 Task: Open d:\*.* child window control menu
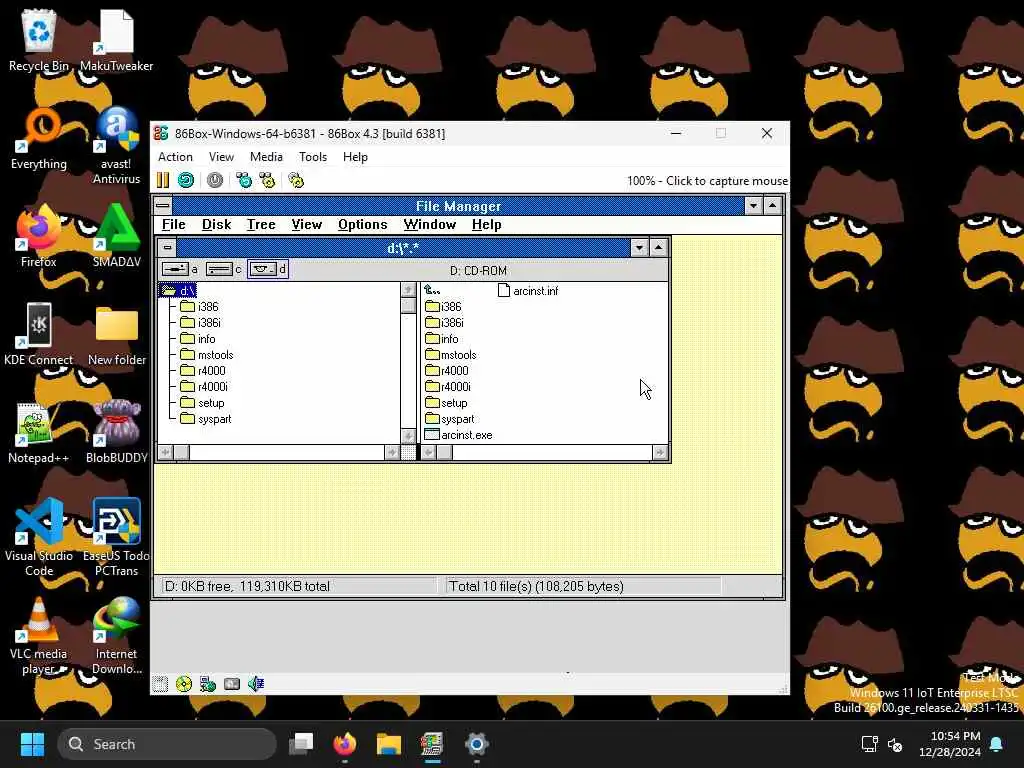coord(168,248)
